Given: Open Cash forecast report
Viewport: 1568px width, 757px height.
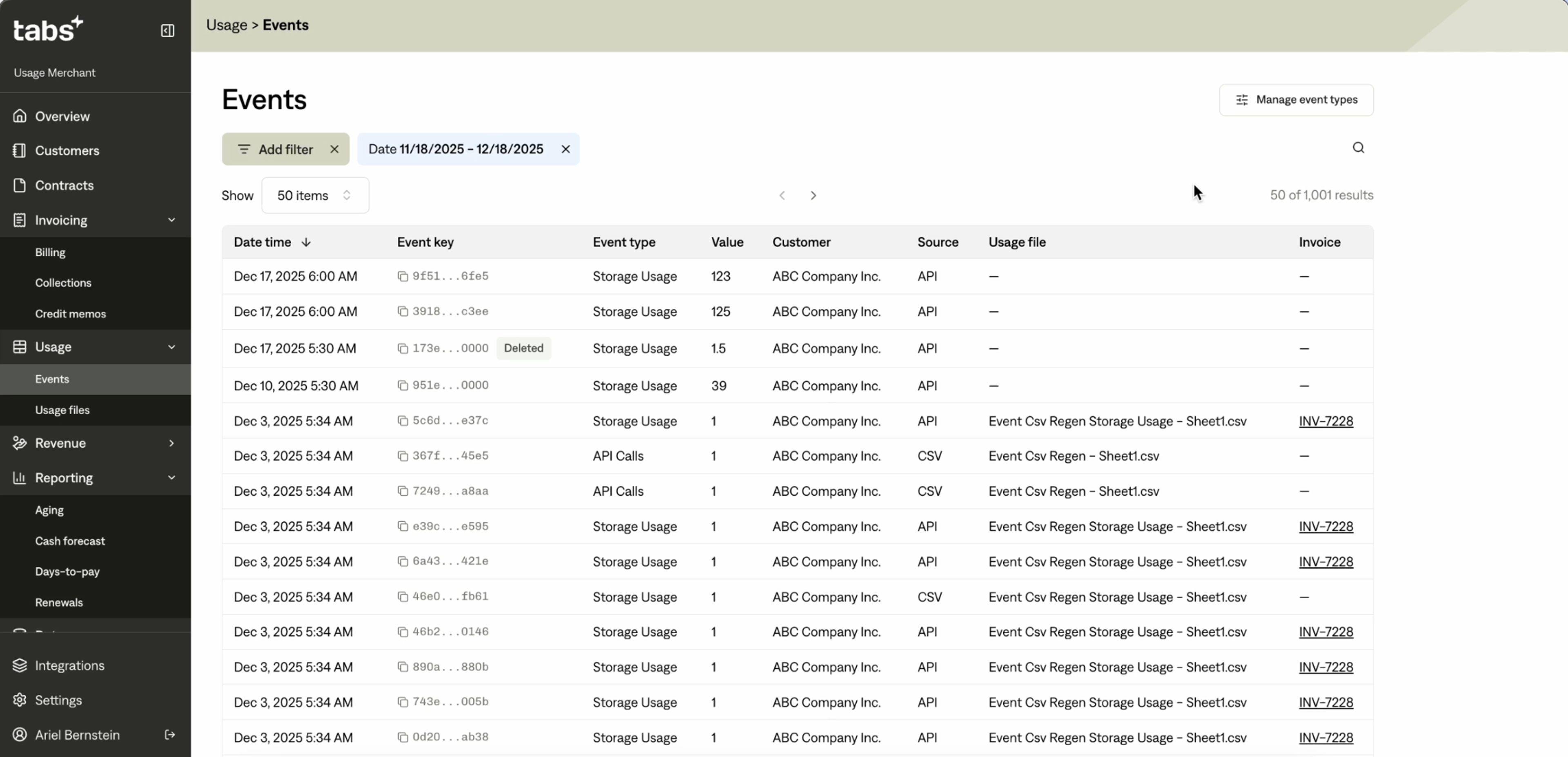Looking at the screenshot, I should pyautogui.click(x=70, y=541).
